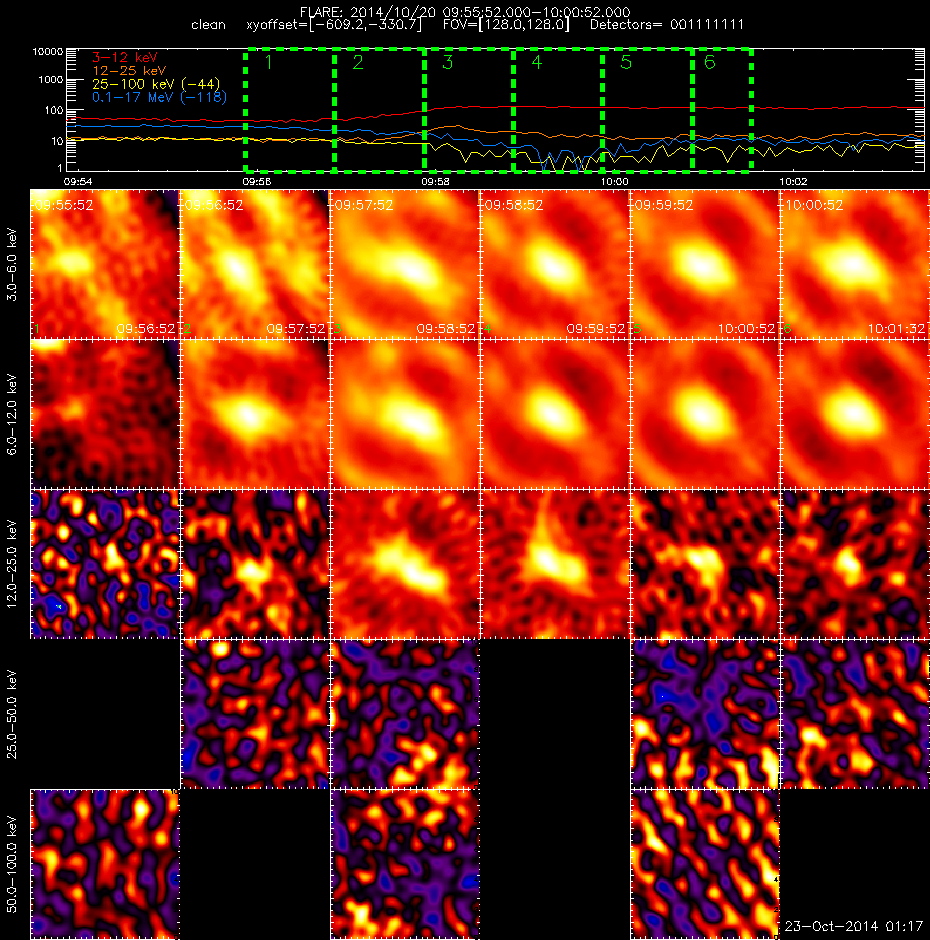Click the '25.0-50.0 keV' row label
Image resolution: width=930 pixels, height=940 pixels.
pyautogui.click(x=12, y=714)
